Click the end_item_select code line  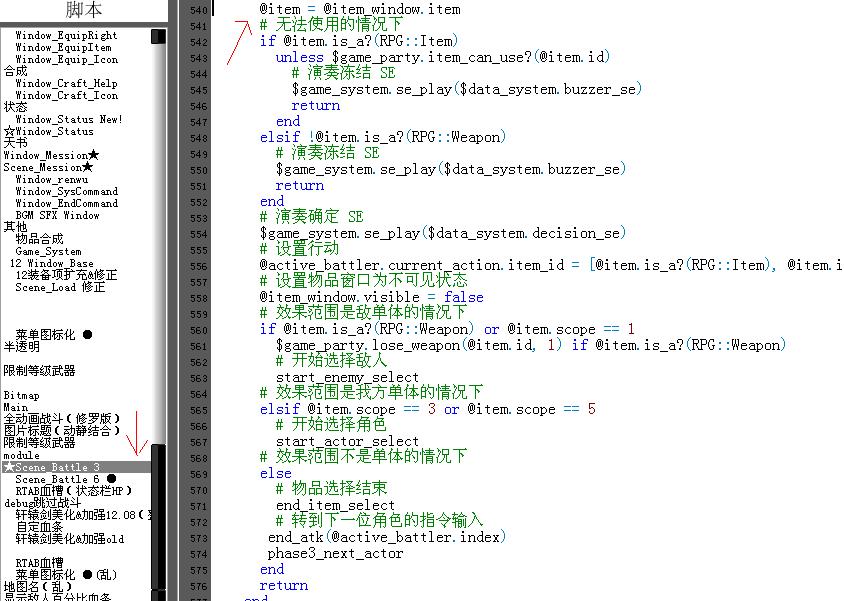(335, 505)
